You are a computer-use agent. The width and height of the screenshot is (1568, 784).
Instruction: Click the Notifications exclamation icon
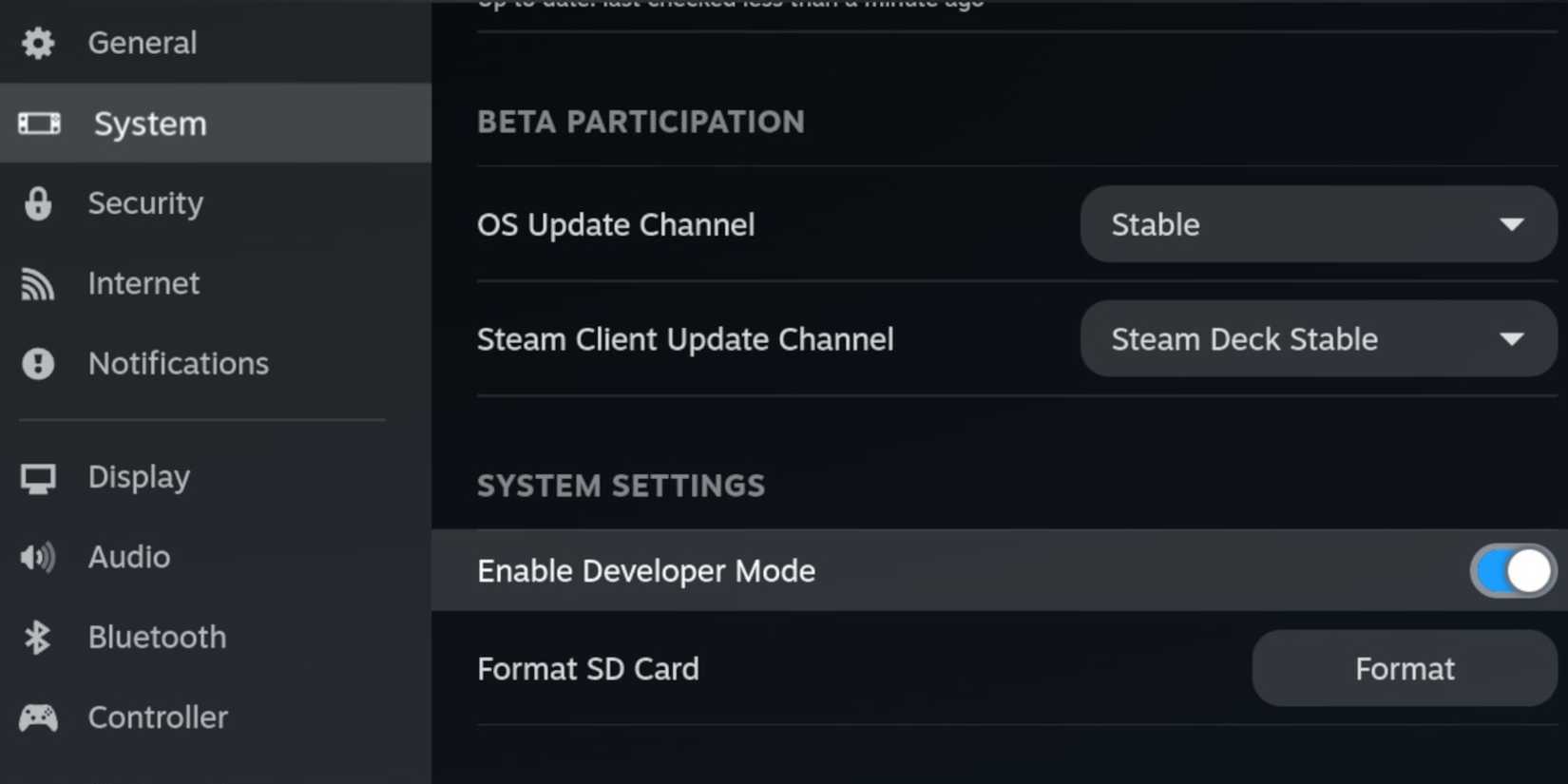tap(37, 363)
